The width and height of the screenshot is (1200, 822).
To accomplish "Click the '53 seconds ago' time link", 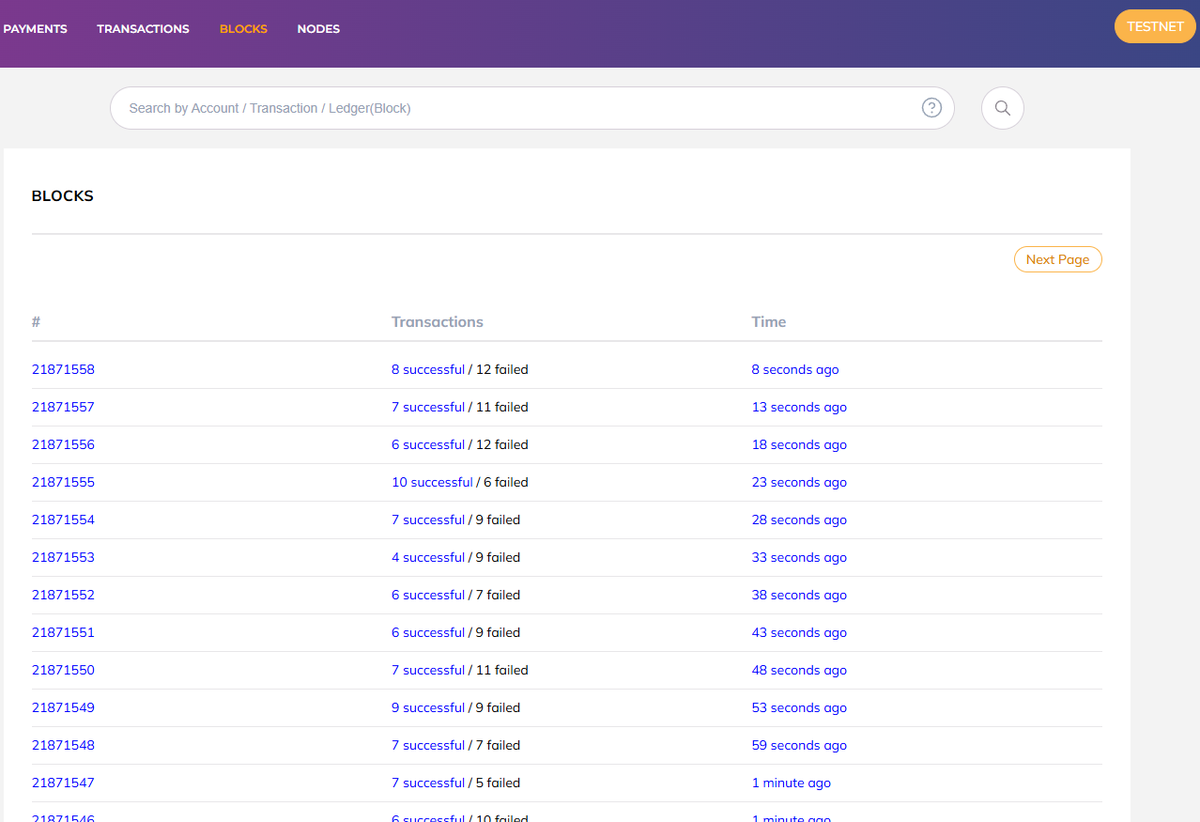I will pos(799,708).
